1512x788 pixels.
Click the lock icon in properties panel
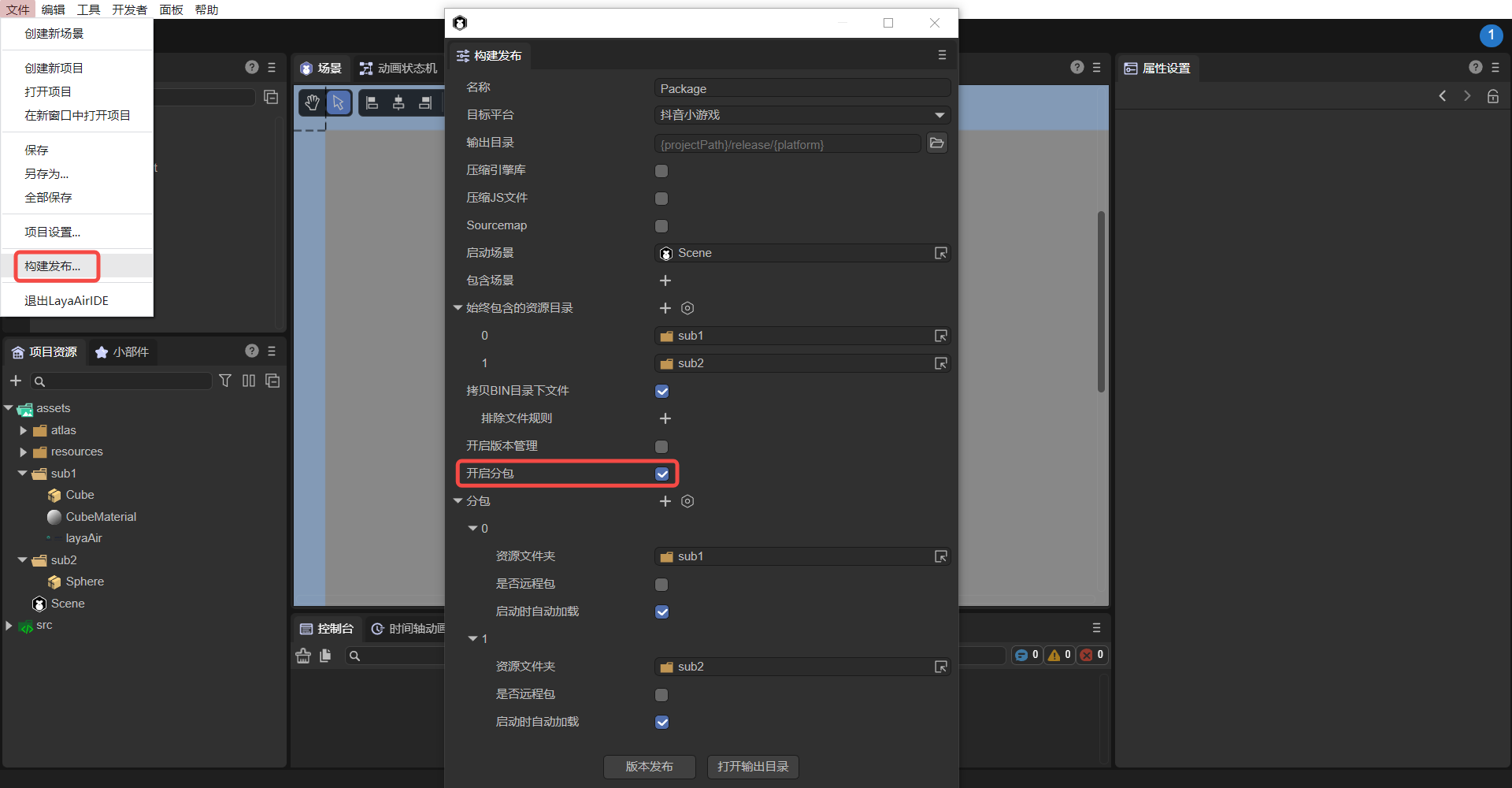click(x=1492, y=96)
